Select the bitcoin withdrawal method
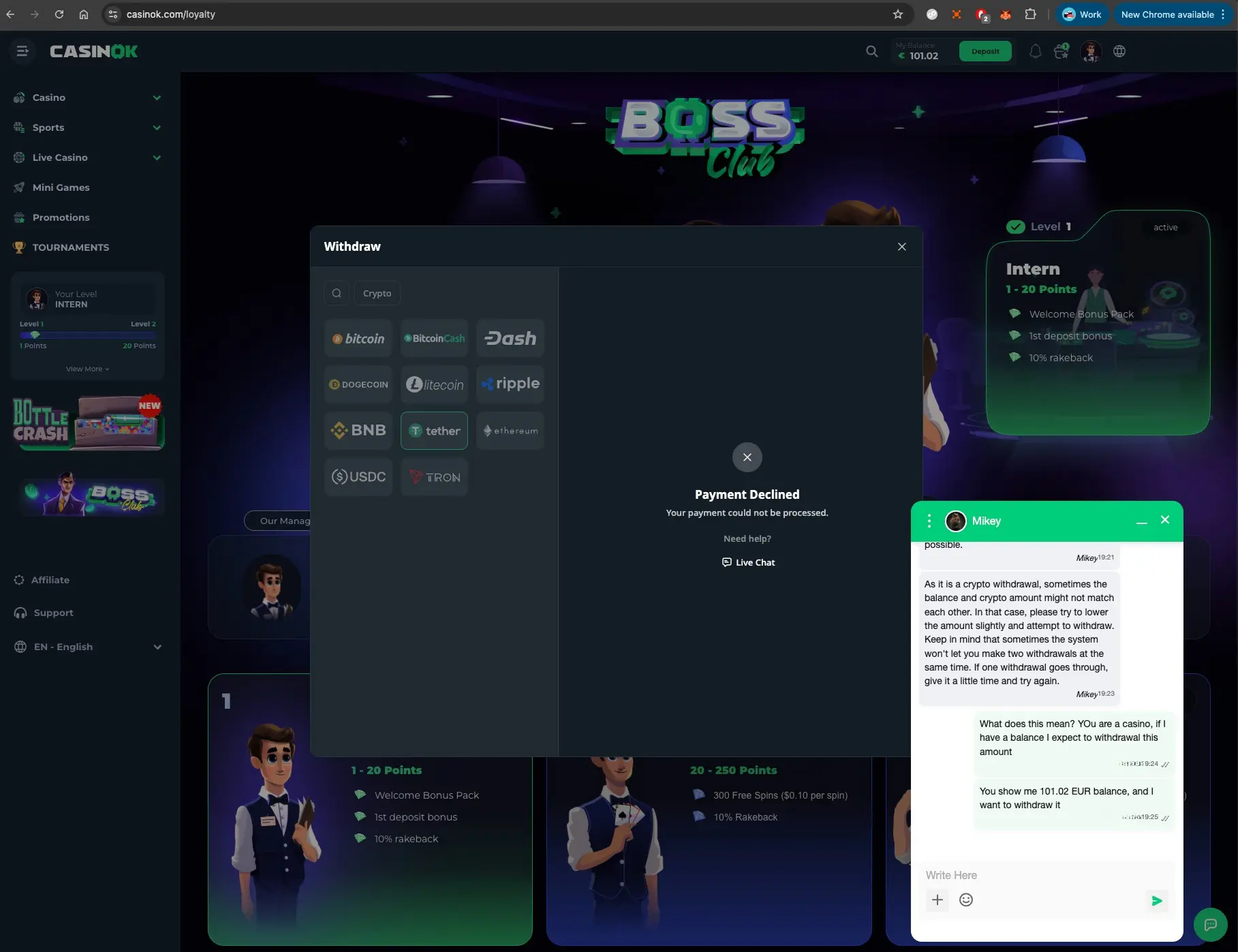The width and height of the screenshot is (1238, 952). pos(358,338)
